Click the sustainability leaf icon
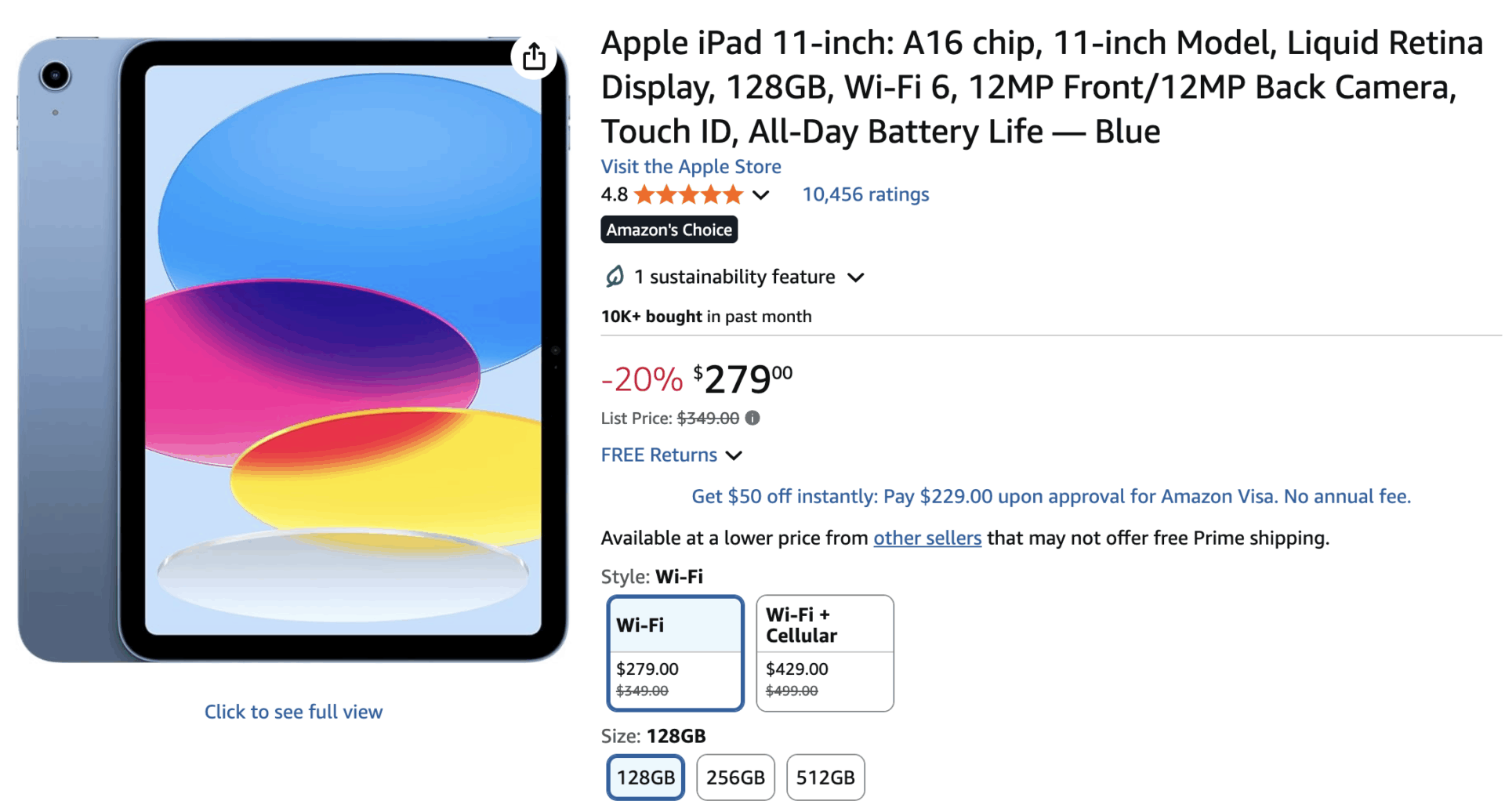The width and height of the screenshot is (1505, 812). pos(615,276)
